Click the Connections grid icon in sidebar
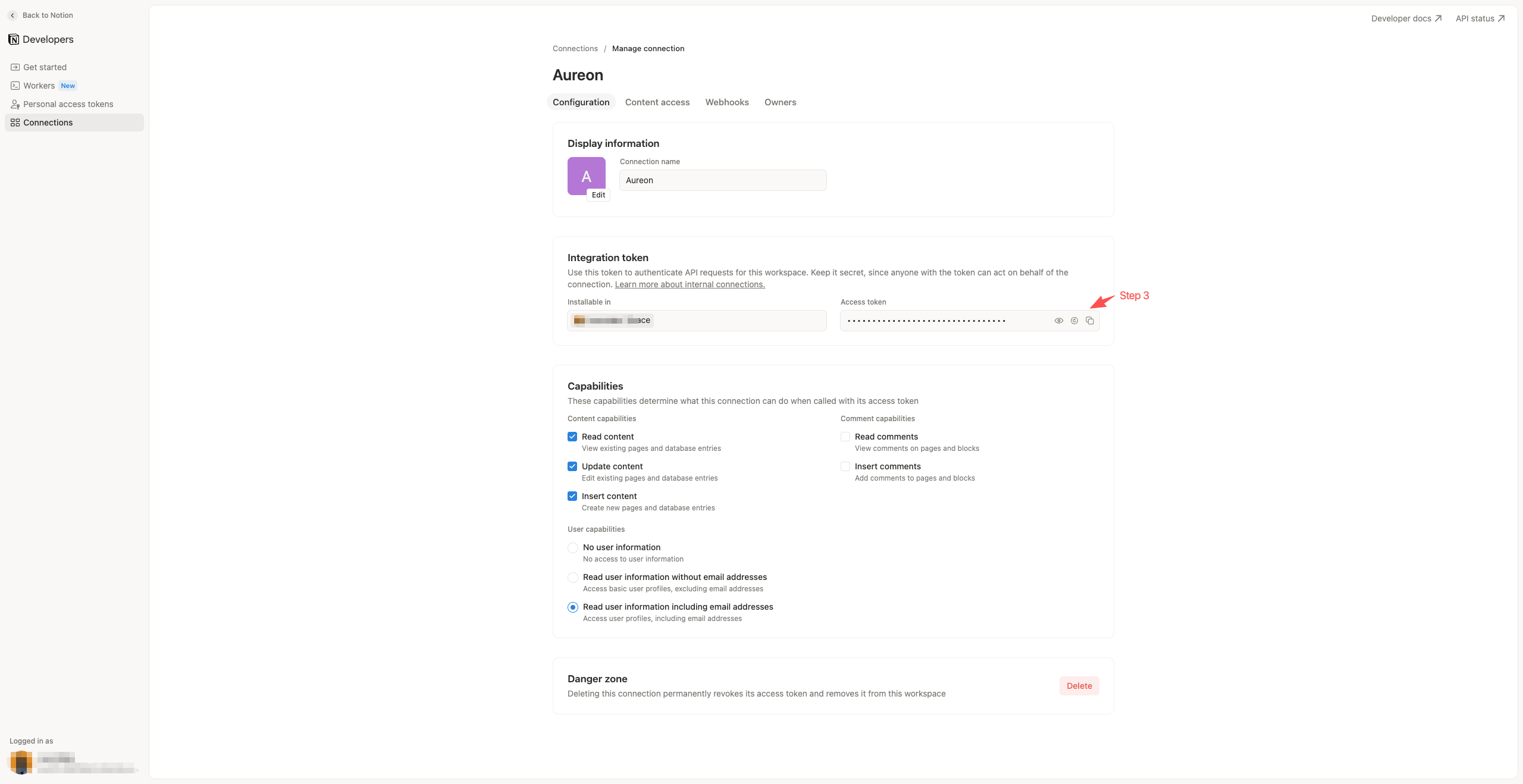This screenshot has height=784, width=1523. tap(15, 123)
